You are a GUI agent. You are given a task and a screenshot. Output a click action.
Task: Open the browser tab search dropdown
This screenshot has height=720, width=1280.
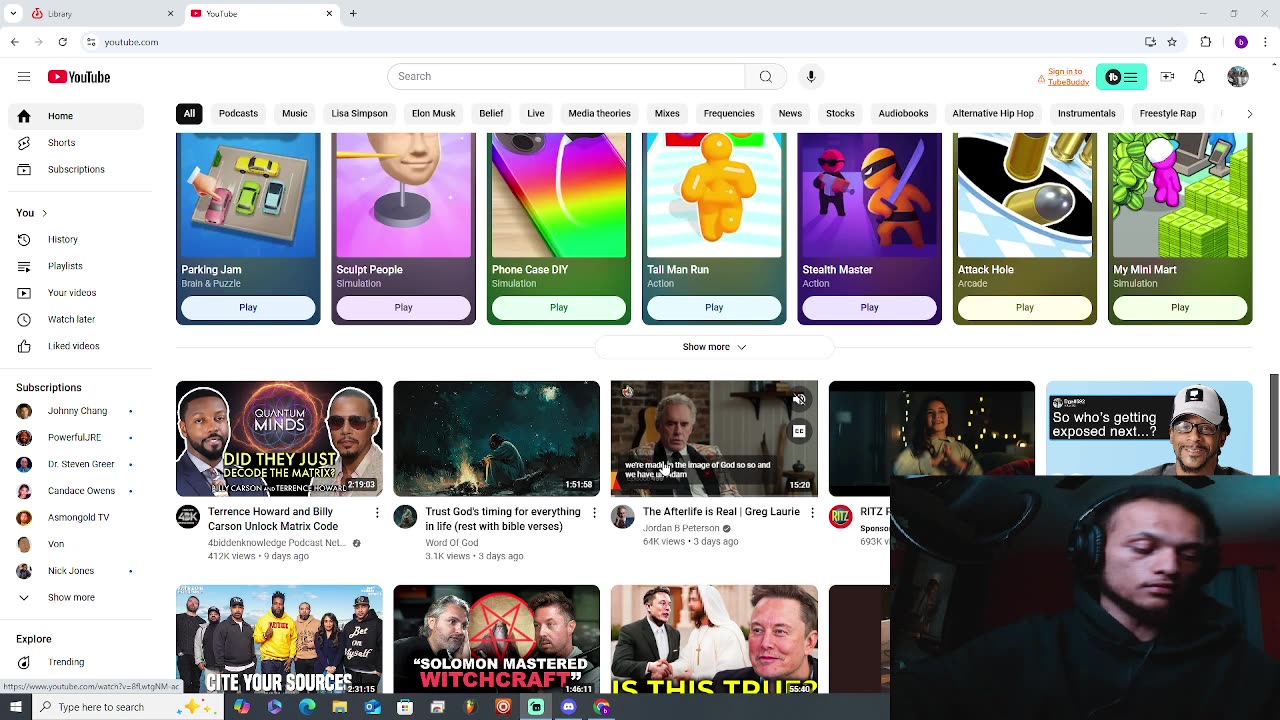(x=14, y=13)
